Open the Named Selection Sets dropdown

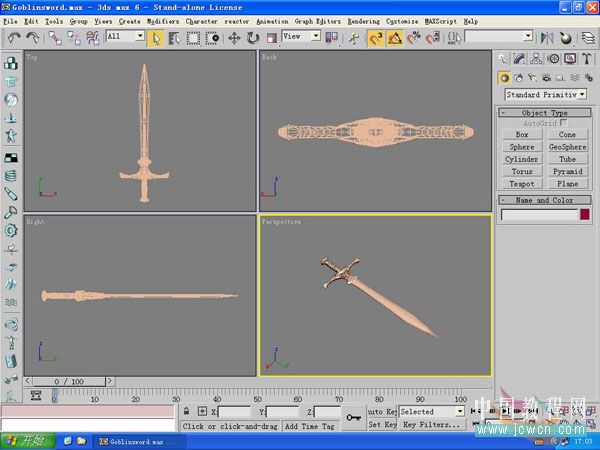tap(528, 36)
